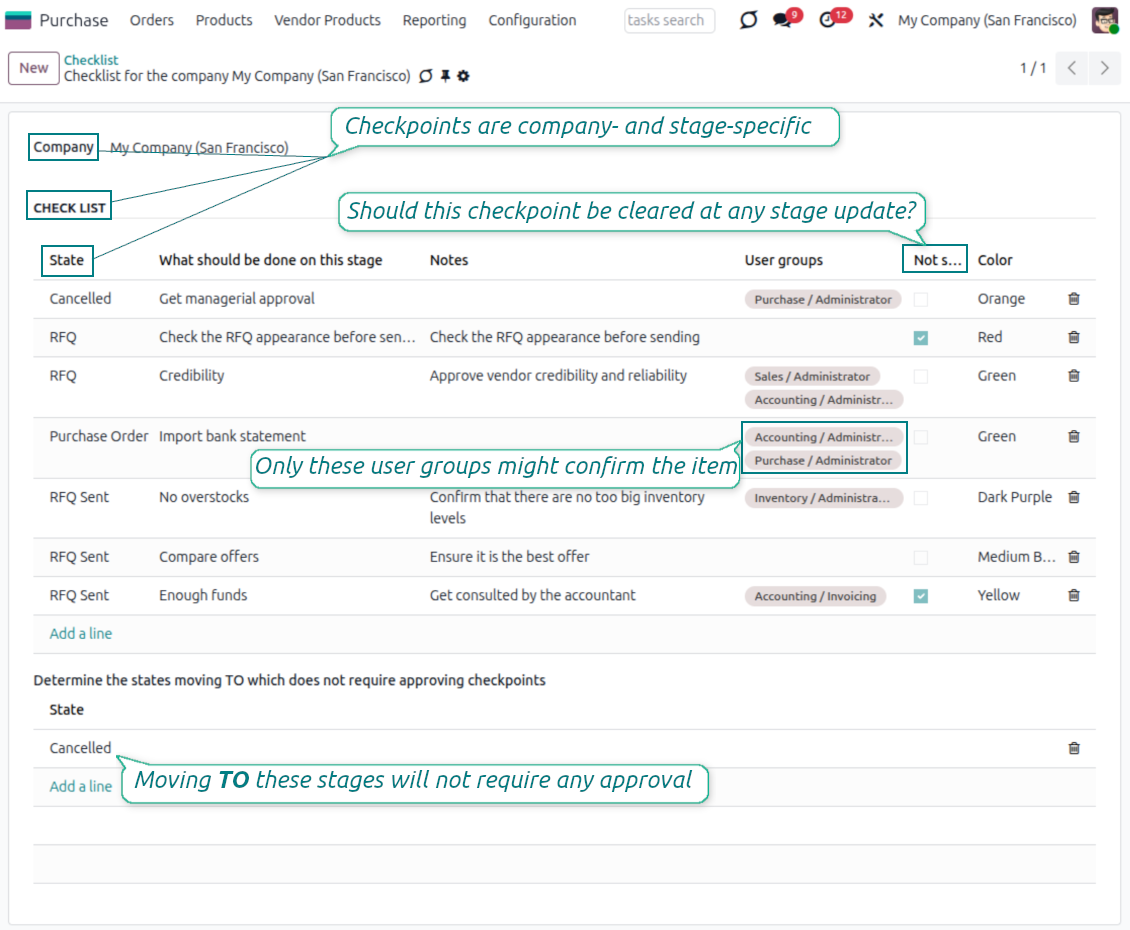Click the chatter toggle icon on the record

[427, 76]
